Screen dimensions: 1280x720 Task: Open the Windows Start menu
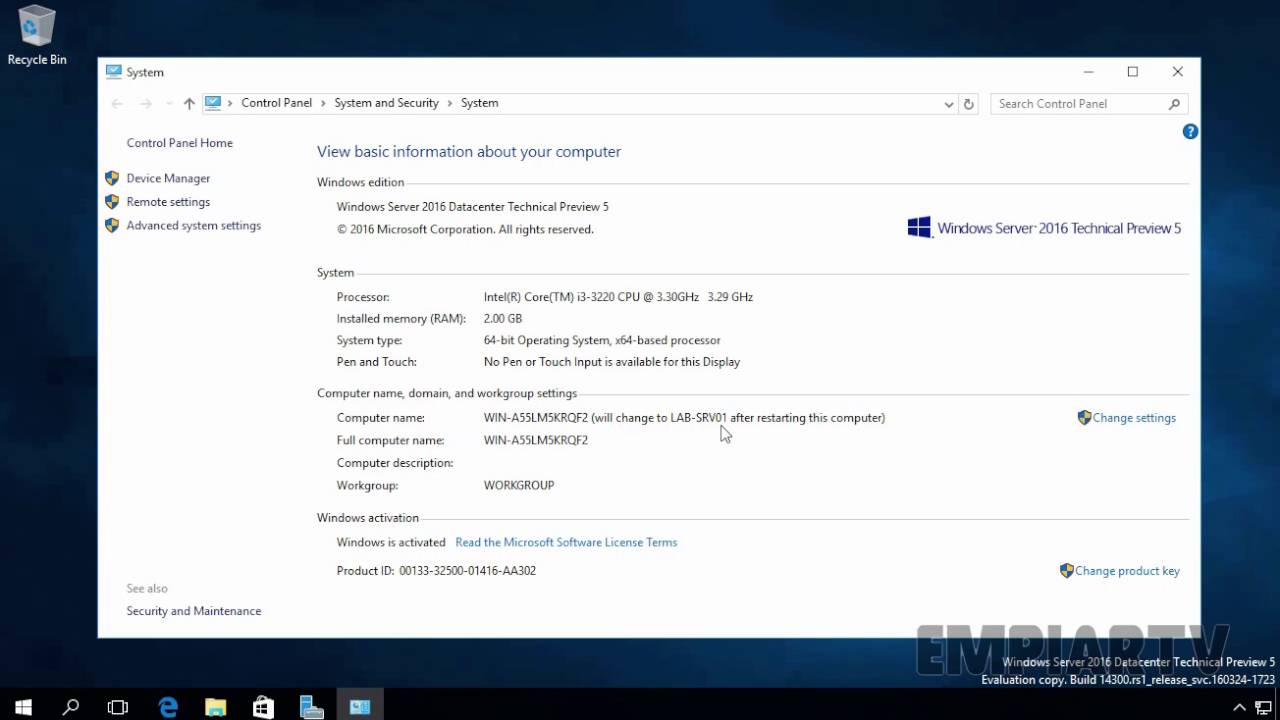pyautogui.click(x=23, y=707)
